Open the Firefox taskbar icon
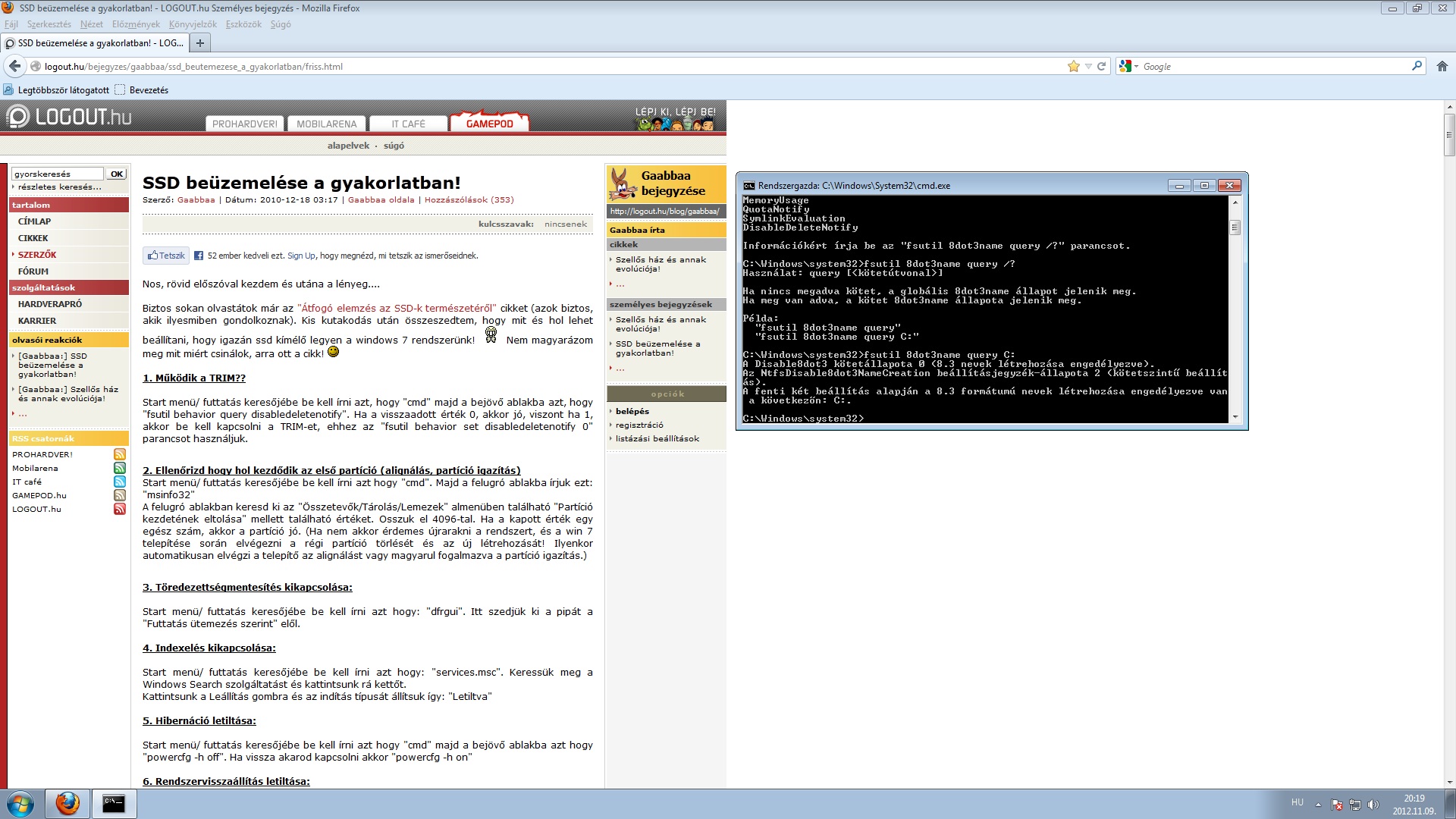The height and width of the screenshot is (819, 1456). pos(67,803)
